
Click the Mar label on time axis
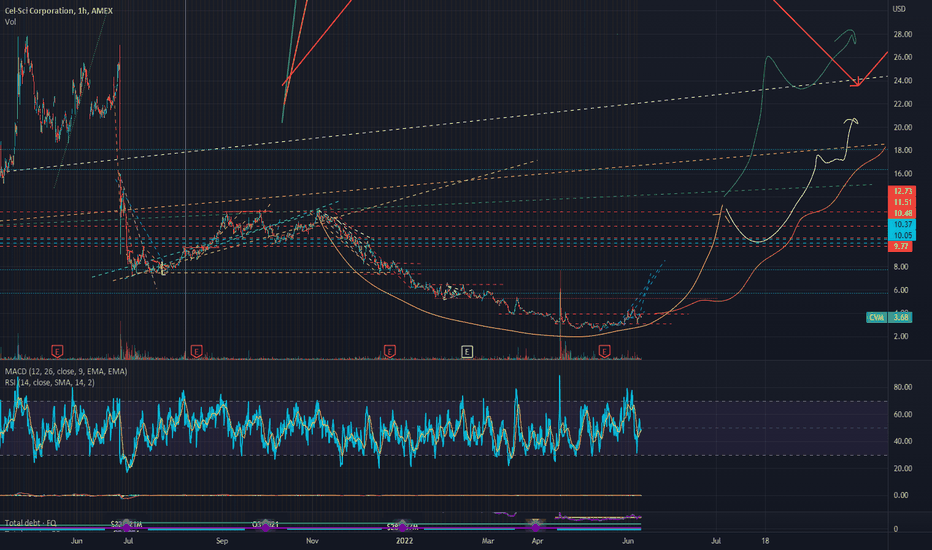[x=488, y=541]
